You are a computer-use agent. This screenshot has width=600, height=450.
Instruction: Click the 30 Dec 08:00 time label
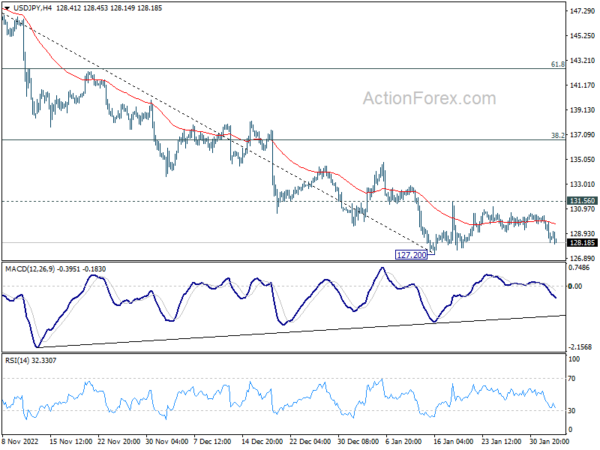coord(359,441)
